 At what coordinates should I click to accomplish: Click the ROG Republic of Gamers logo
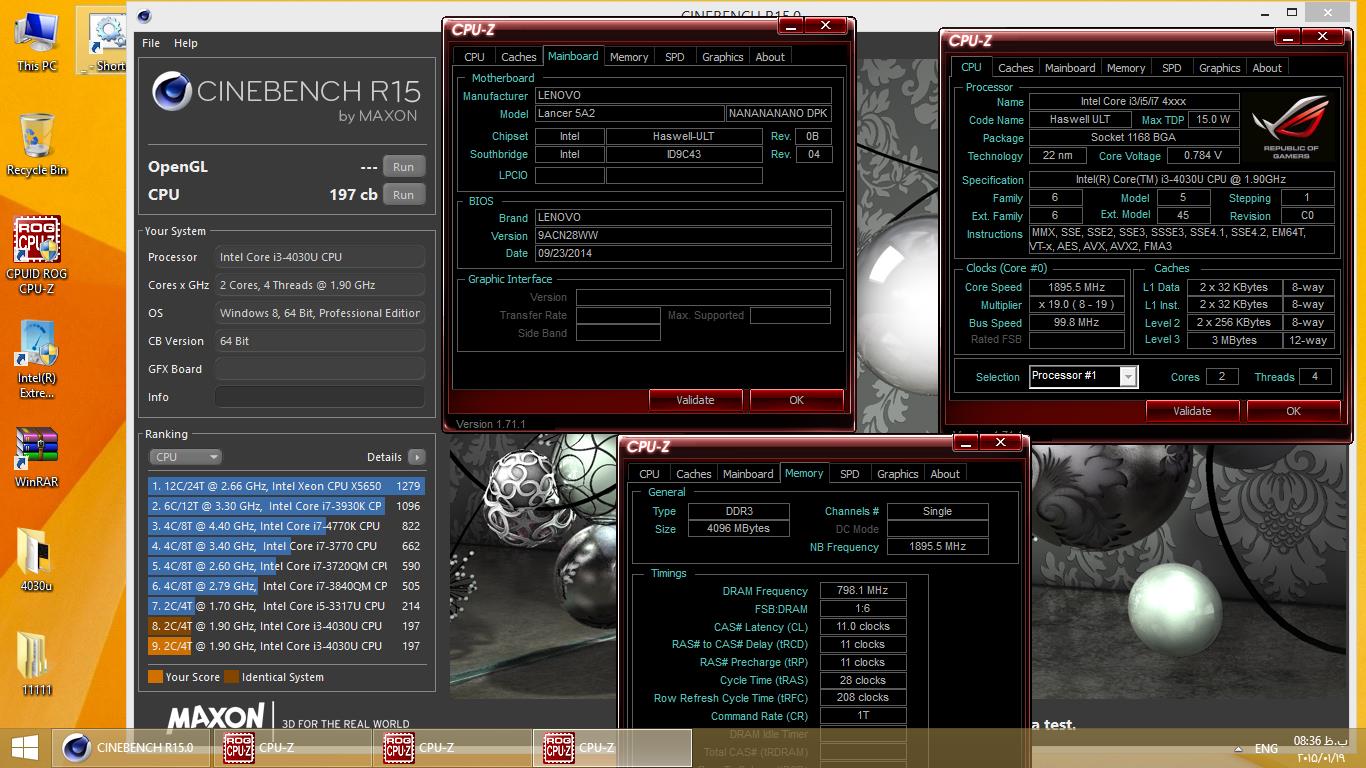coord(1291,128)
